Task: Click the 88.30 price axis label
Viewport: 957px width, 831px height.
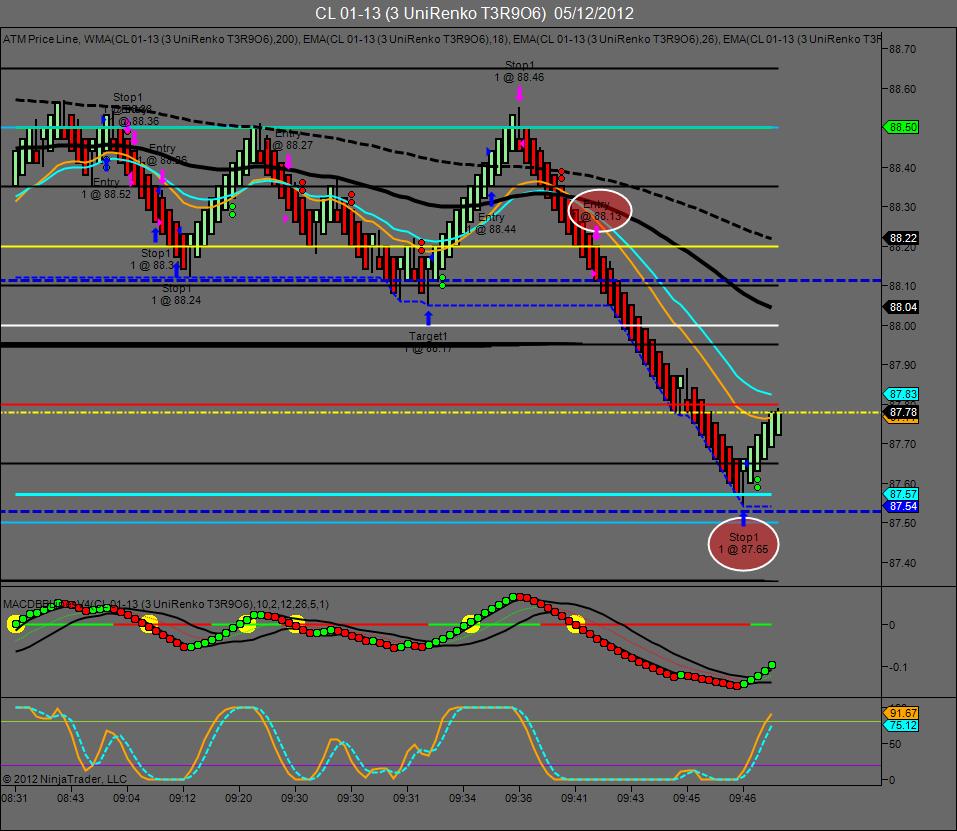Action: click(x=902, y=207)
